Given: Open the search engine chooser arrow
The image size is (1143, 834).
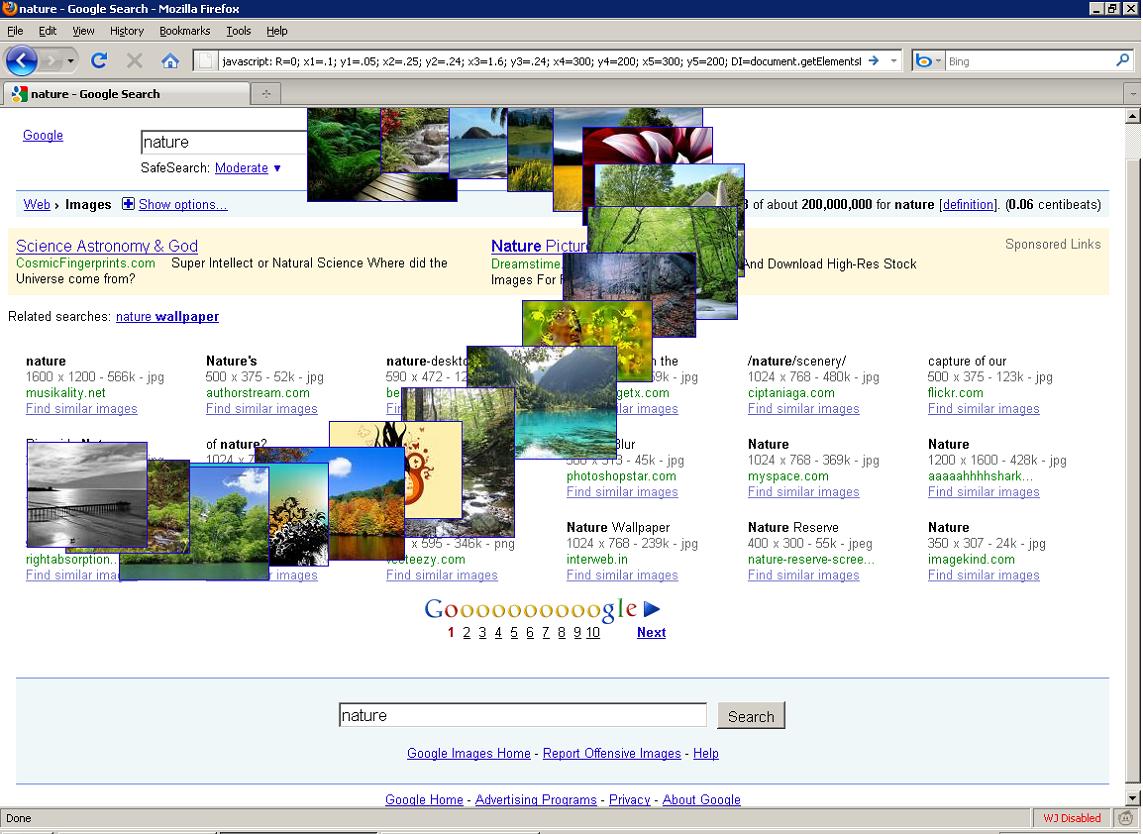Looking at the screenshot, I should tap(938, 61).
